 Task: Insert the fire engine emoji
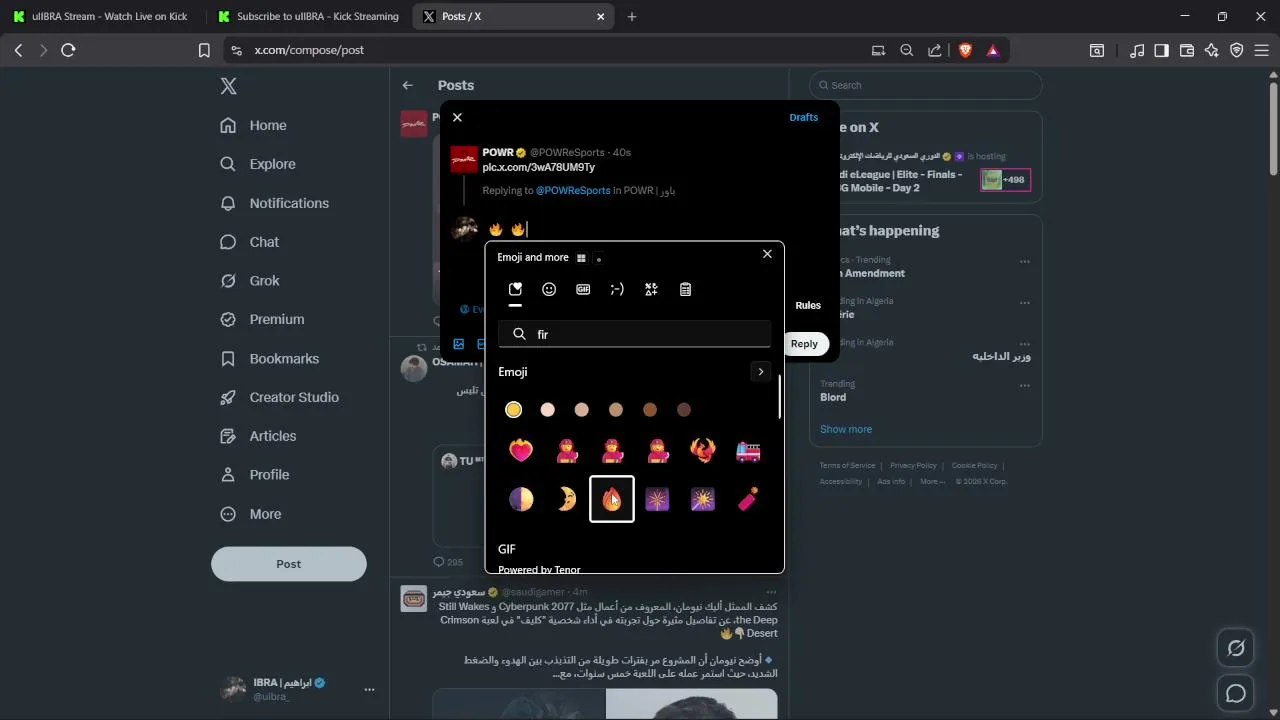coord(748,451)
